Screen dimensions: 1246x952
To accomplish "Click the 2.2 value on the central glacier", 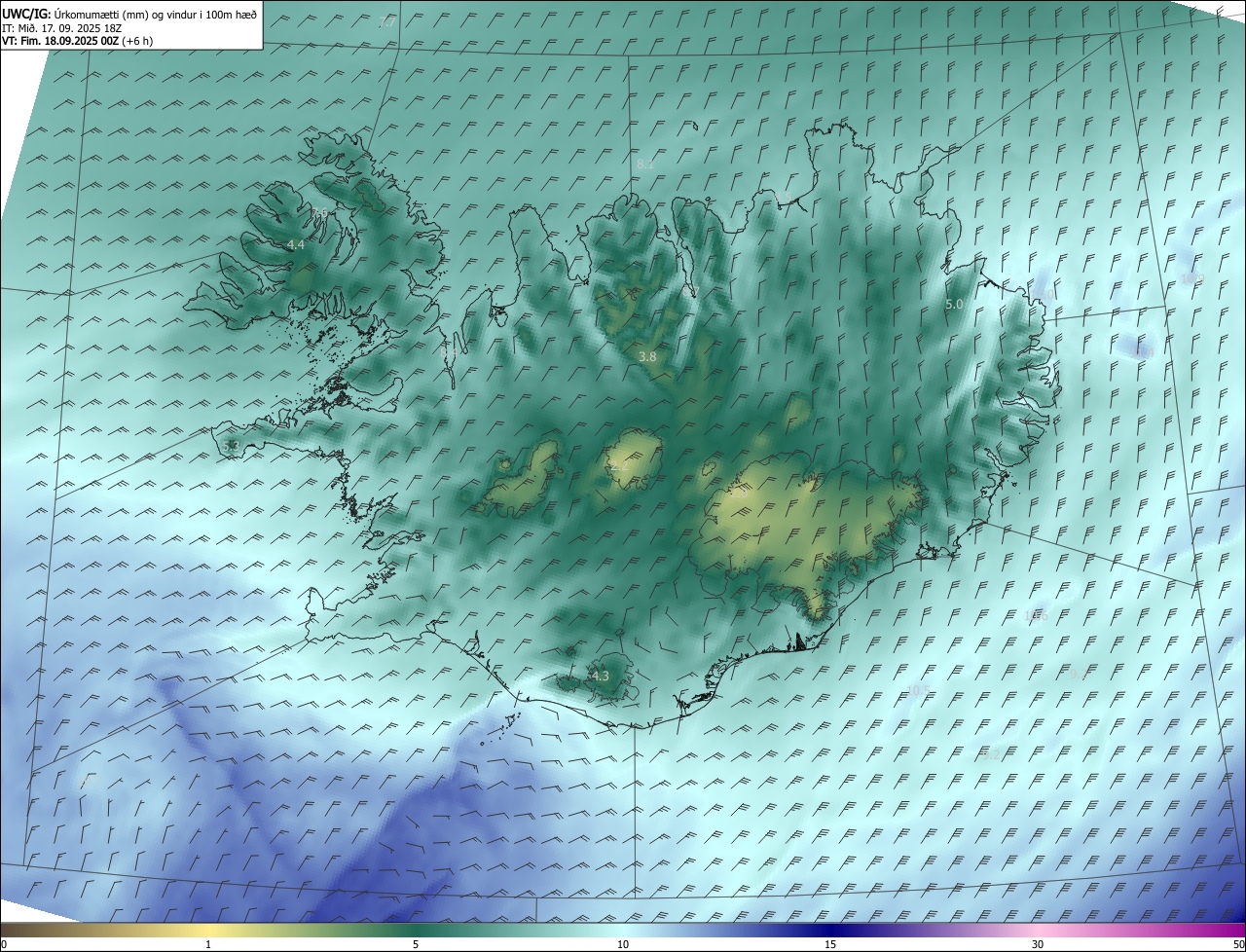I will (x=619, y=467).
